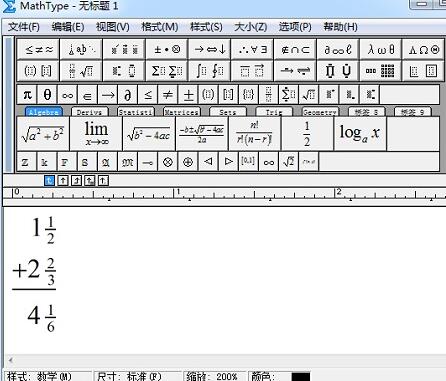Viewport: 446px width, 381px height.
Task: Insert the log base a of x expression
Action: click(360, 133)
